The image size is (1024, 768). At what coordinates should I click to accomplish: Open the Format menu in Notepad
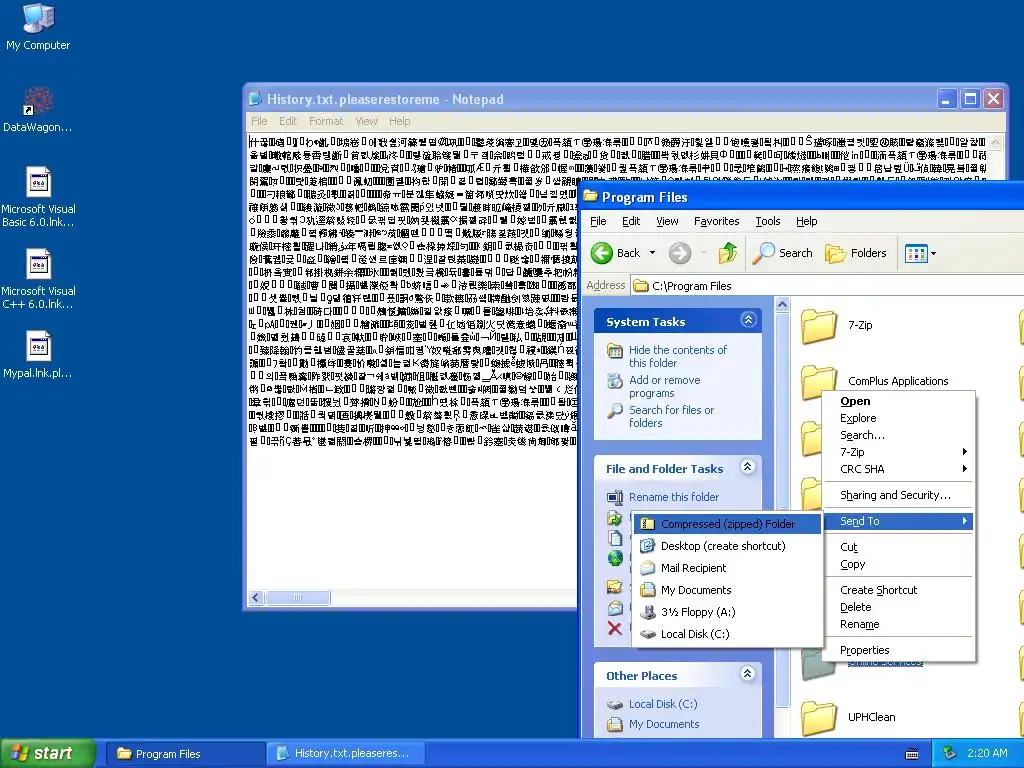click(326, 121)
